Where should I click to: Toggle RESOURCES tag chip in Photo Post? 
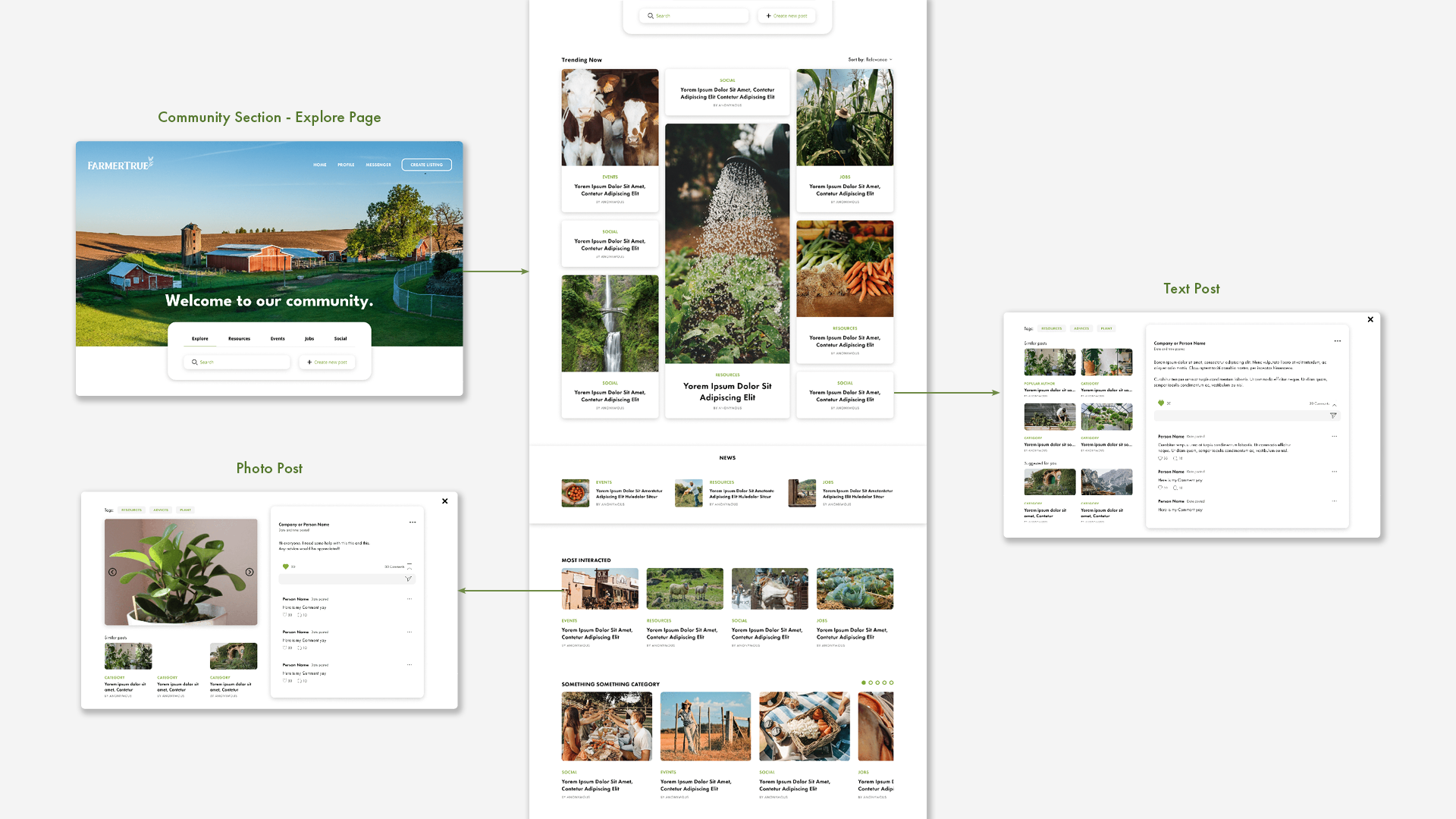click(x=131, y=510)
